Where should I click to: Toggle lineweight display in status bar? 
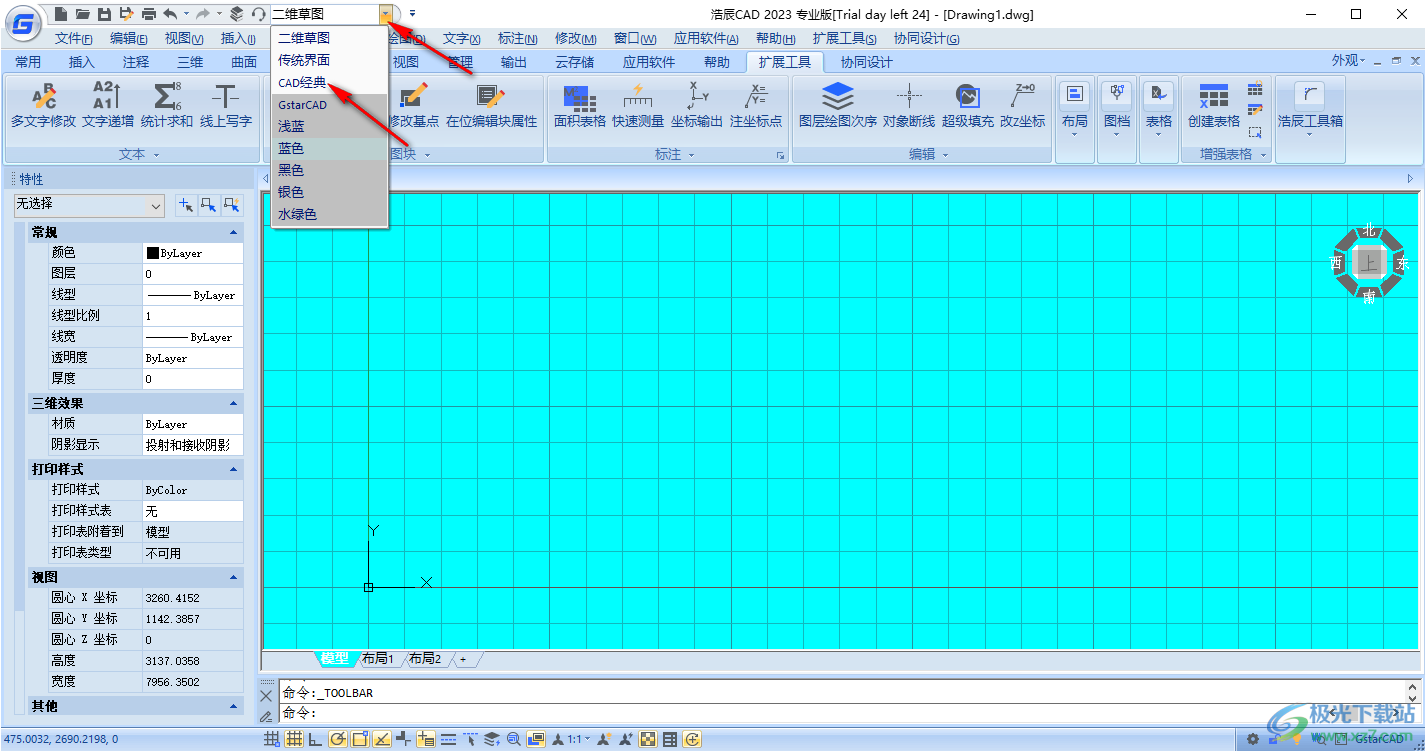tap(448, 740)
